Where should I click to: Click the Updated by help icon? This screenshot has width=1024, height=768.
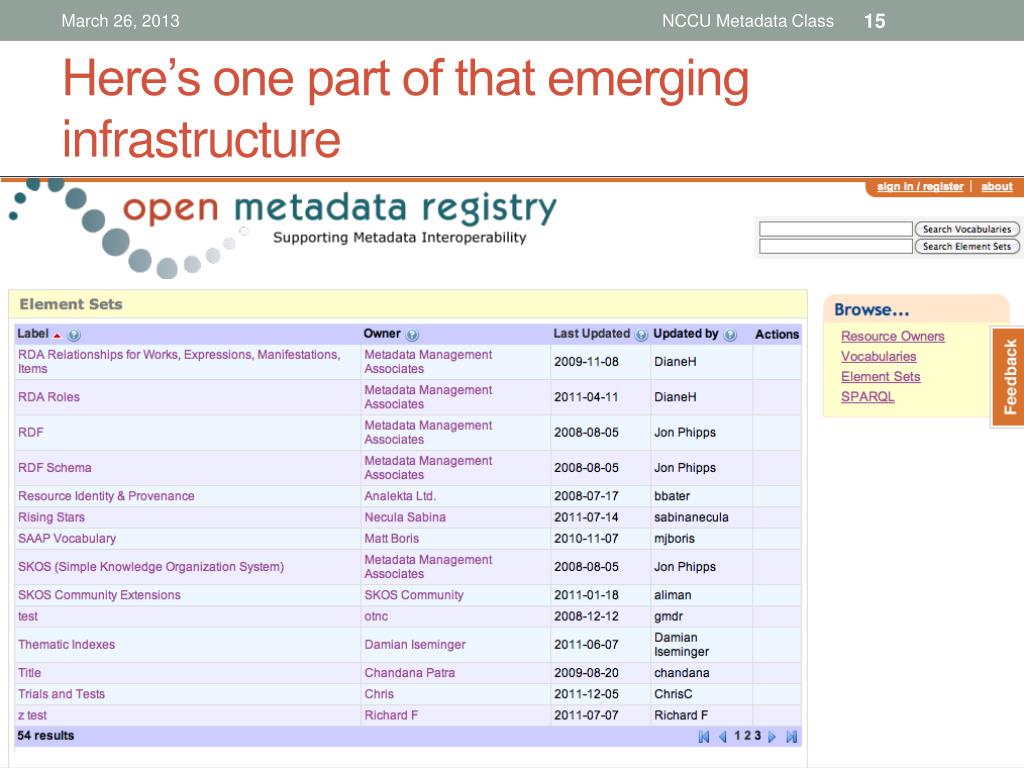(730, 335)
